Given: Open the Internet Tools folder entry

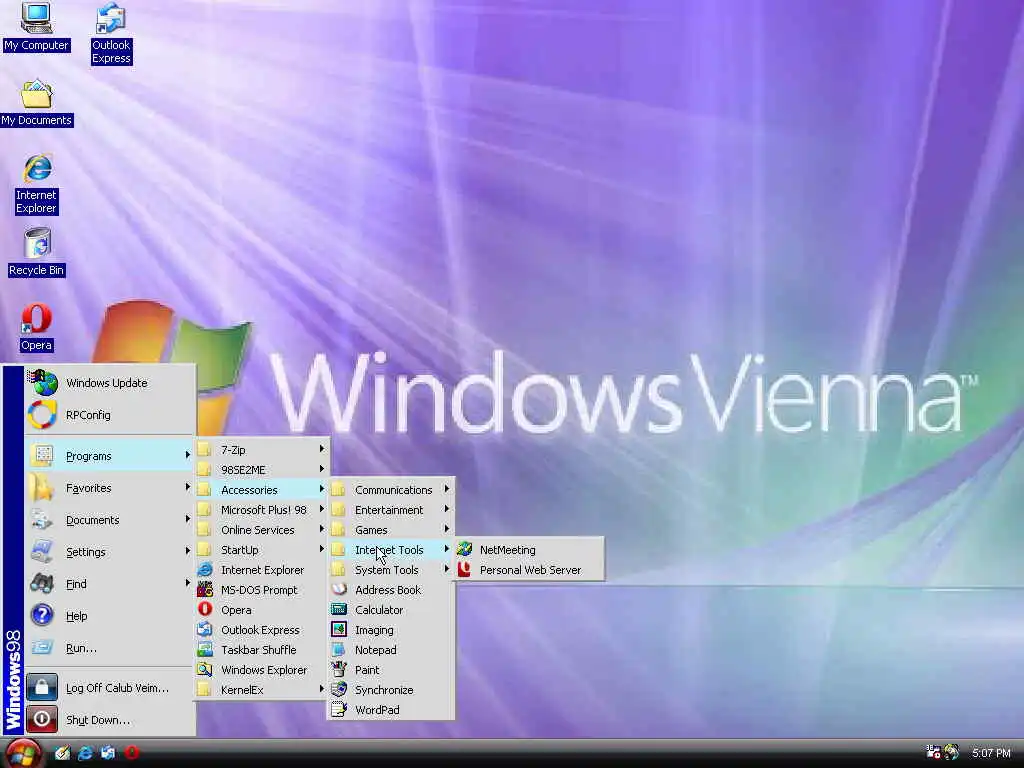Looking at the screenshot, I should point(391,550).
